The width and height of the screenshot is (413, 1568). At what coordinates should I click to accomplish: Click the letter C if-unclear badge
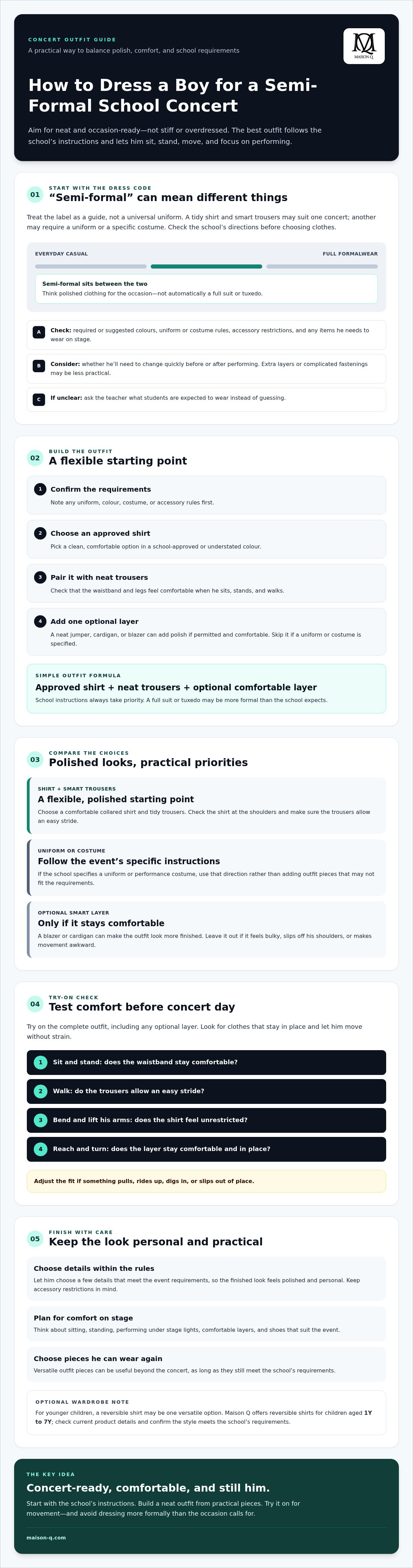[39, 399]
